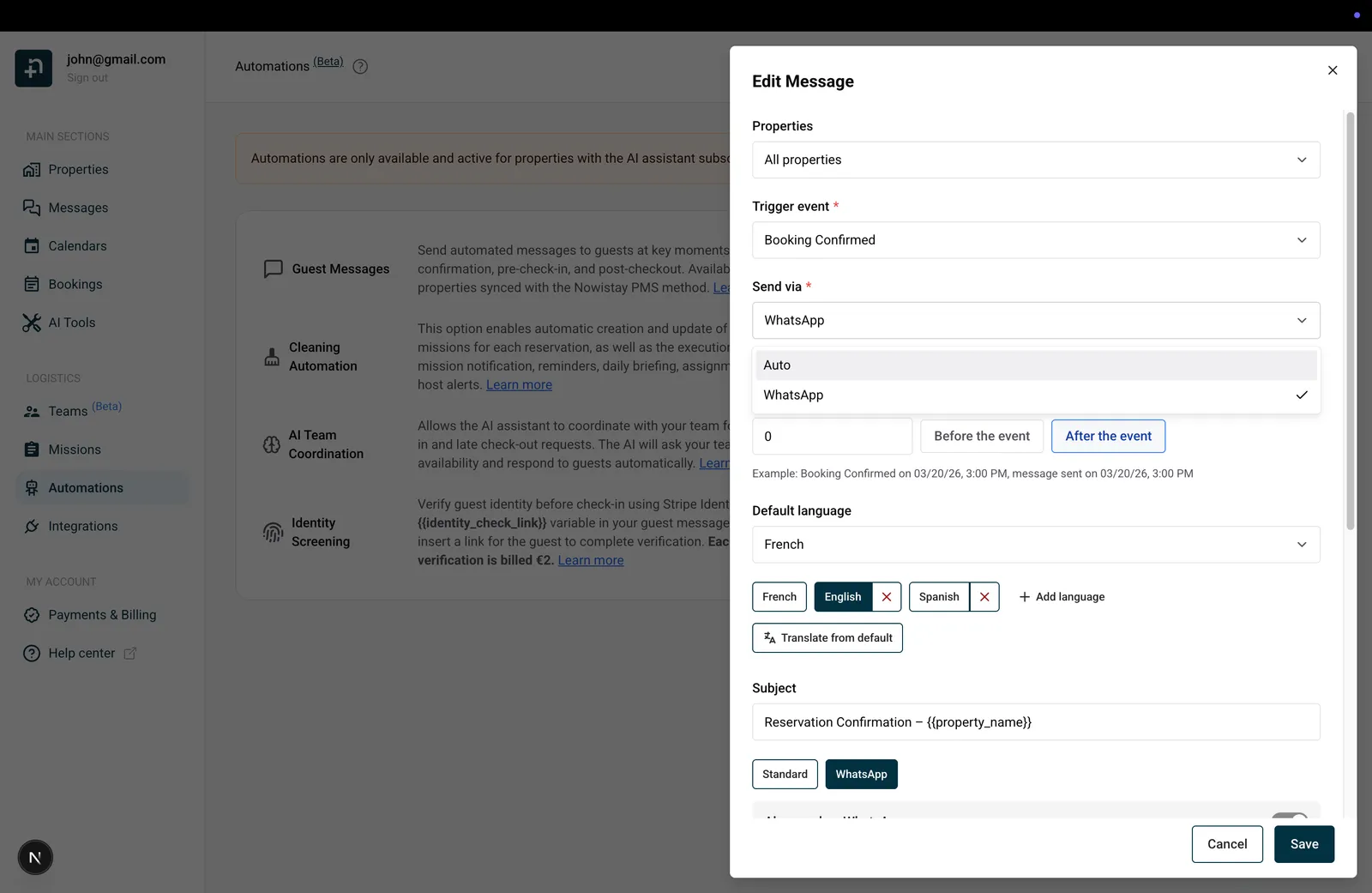Switch to the English language tab
The height and width of the screenshot is (893, 1372).
843,597
